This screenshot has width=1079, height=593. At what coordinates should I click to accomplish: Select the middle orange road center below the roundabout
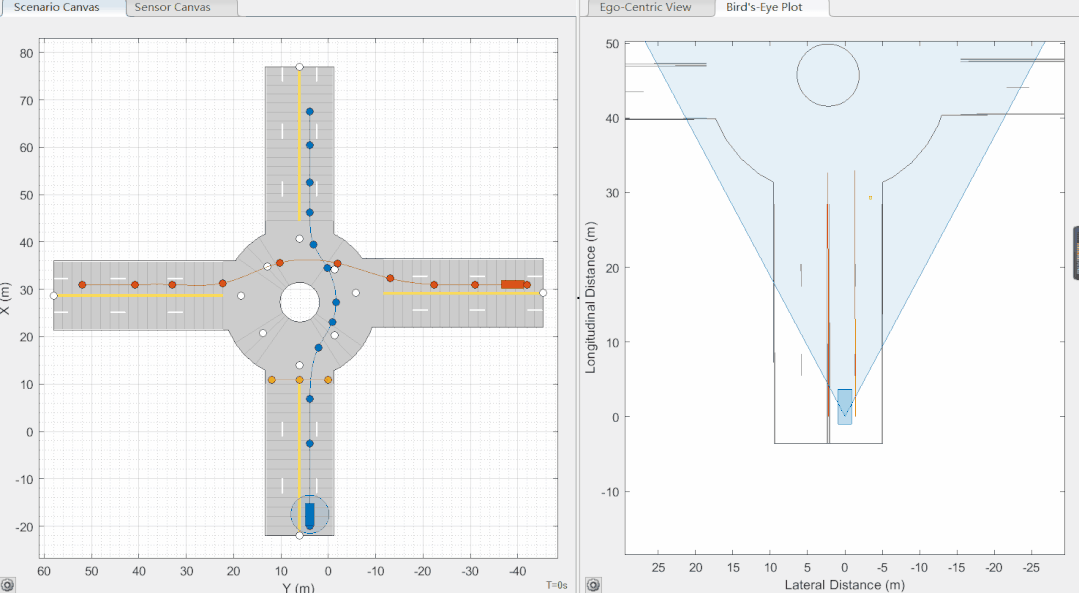299,380
